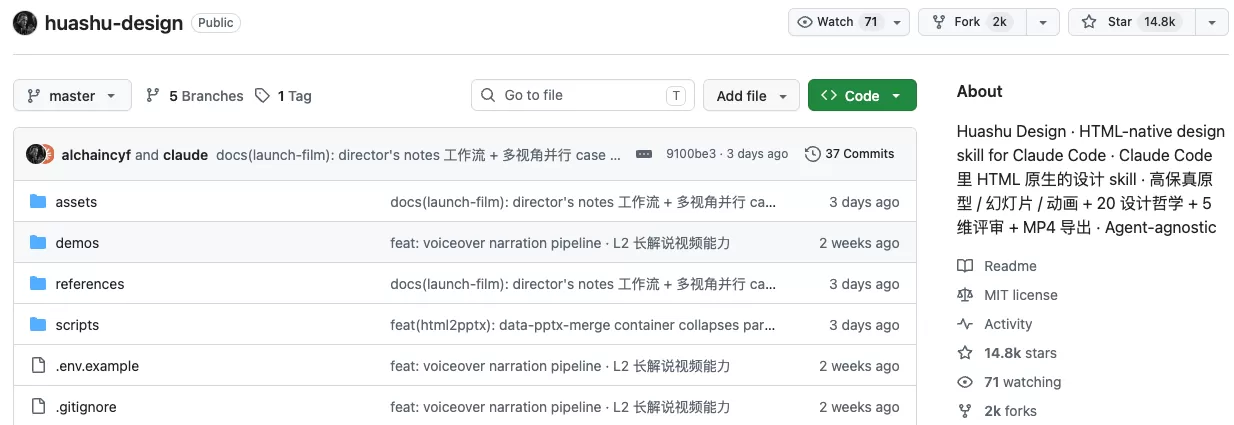
Task: Click the .gitignore file icon
Action: (x=38, y=407)
